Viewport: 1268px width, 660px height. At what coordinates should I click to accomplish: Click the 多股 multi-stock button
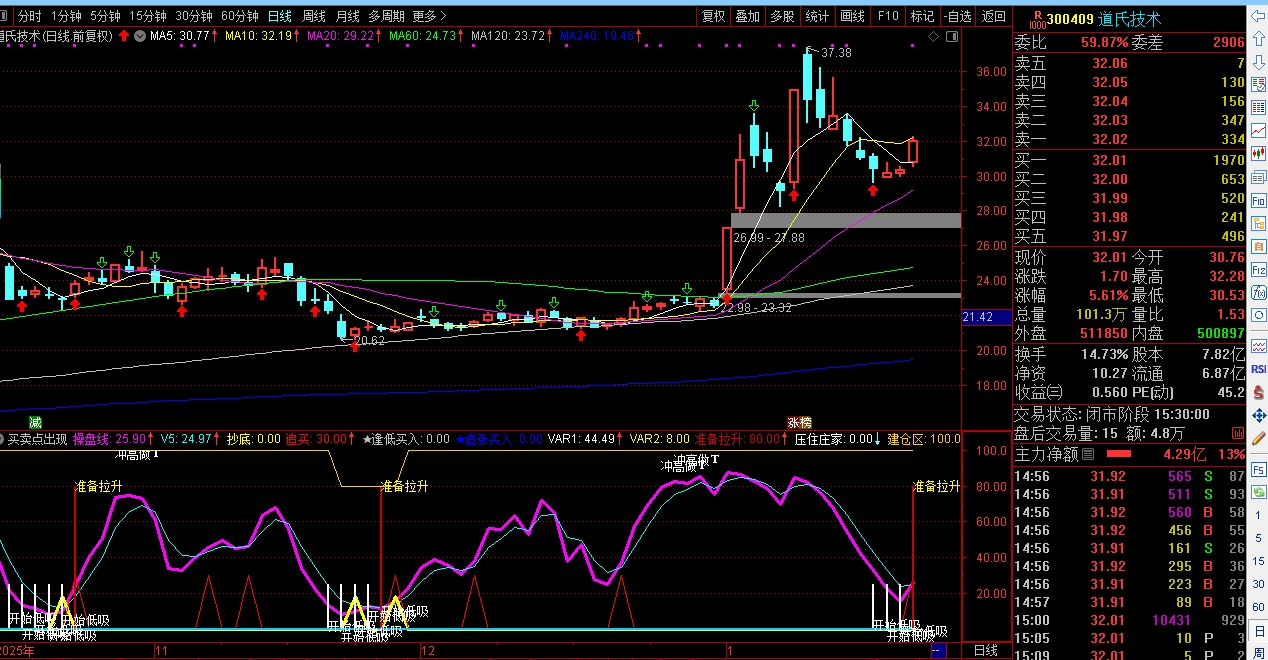(x=782, y=16)
